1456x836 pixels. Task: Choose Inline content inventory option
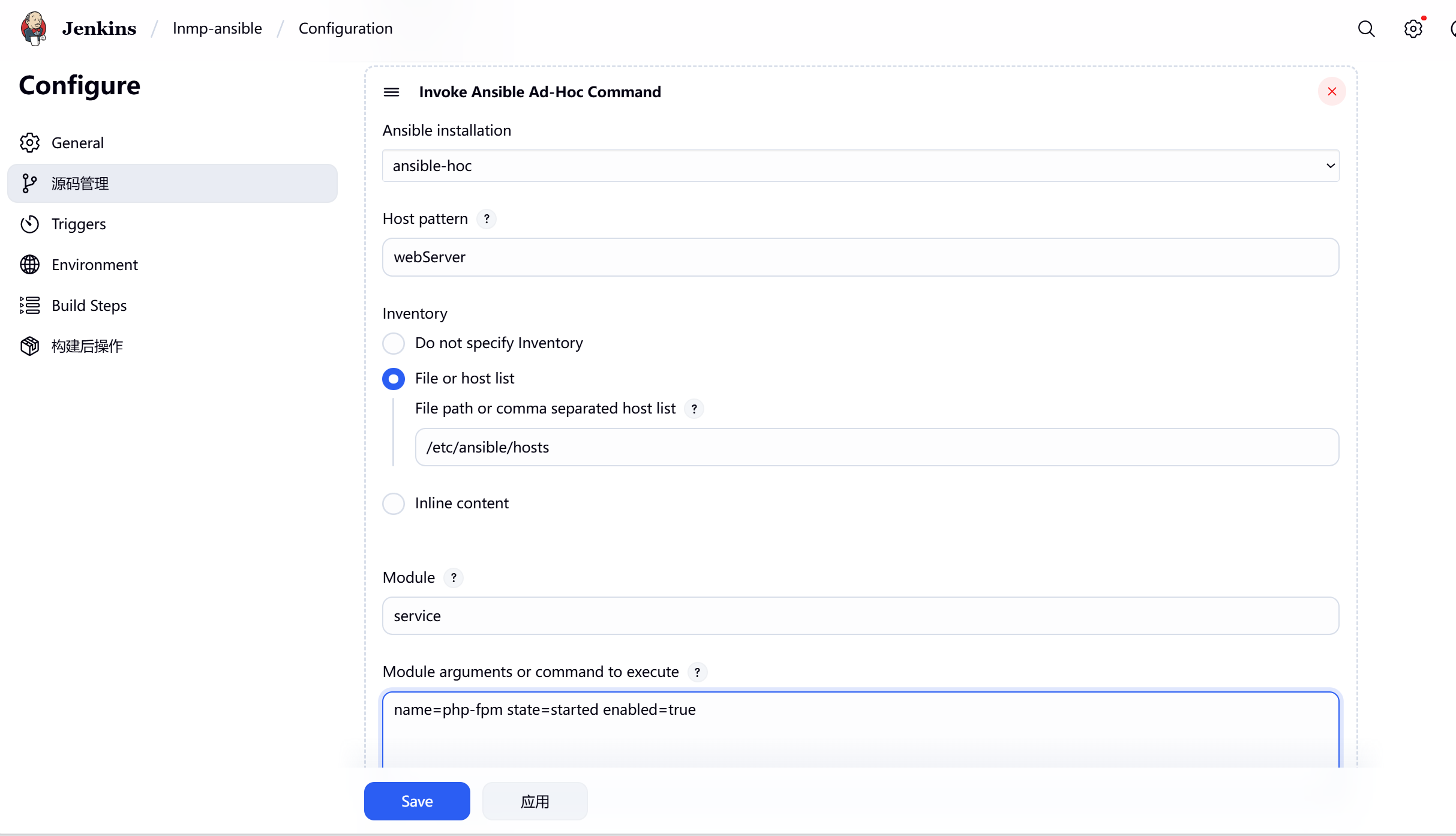[394, 504]
